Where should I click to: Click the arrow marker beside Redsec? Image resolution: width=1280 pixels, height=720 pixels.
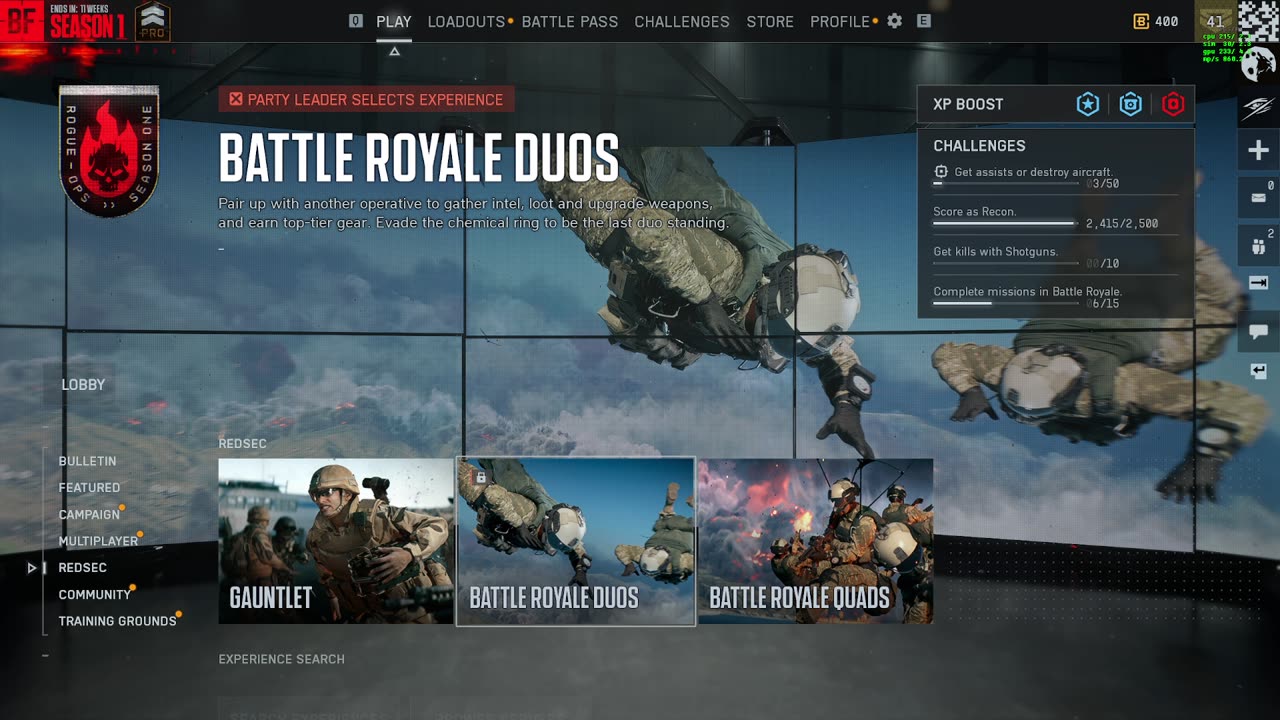[x=32, y=568]
